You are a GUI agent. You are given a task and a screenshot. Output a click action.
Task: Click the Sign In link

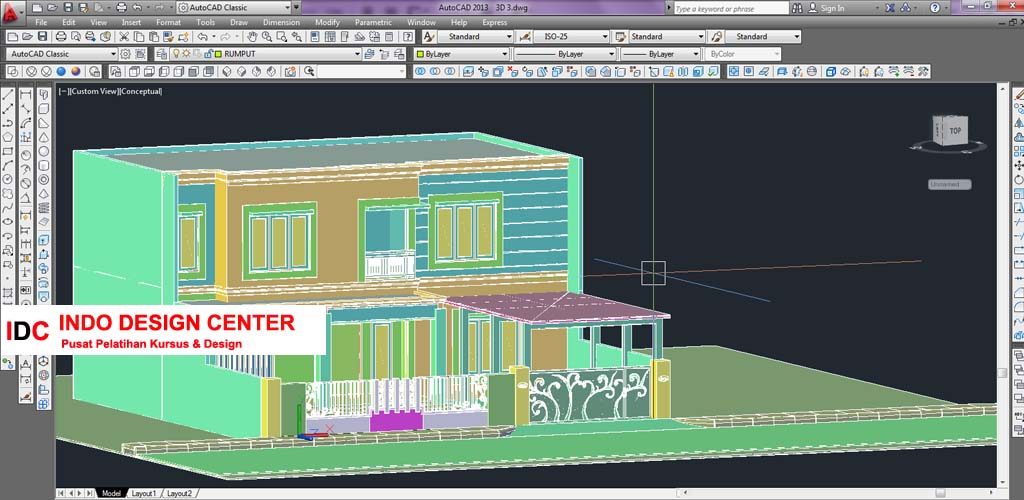[x=833, y=8]
